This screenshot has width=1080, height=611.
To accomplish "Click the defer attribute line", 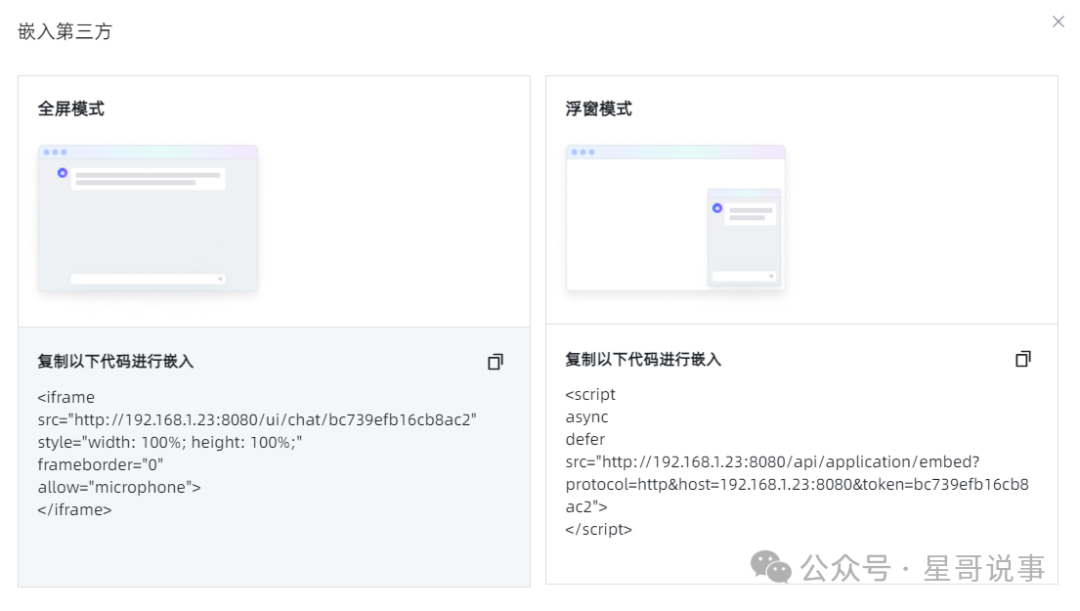I will (585, 439).
